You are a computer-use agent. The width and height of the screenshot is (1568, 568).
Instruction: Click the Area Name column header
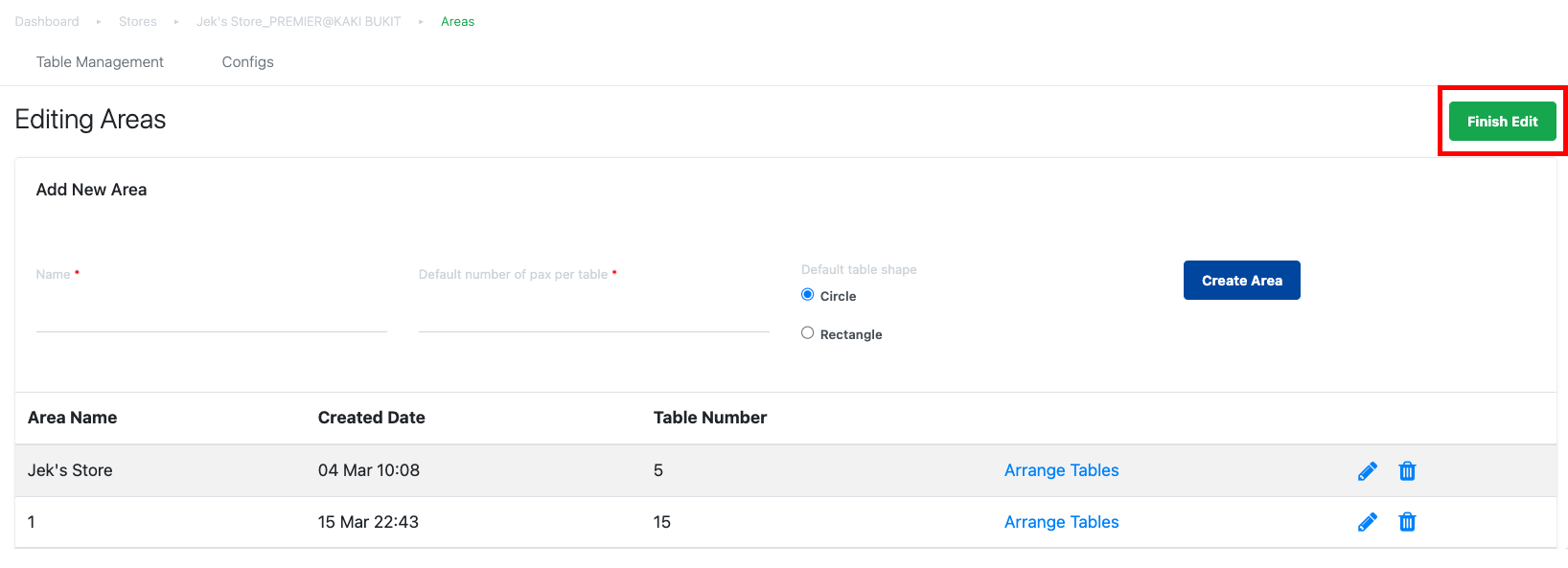pos(73,418)
